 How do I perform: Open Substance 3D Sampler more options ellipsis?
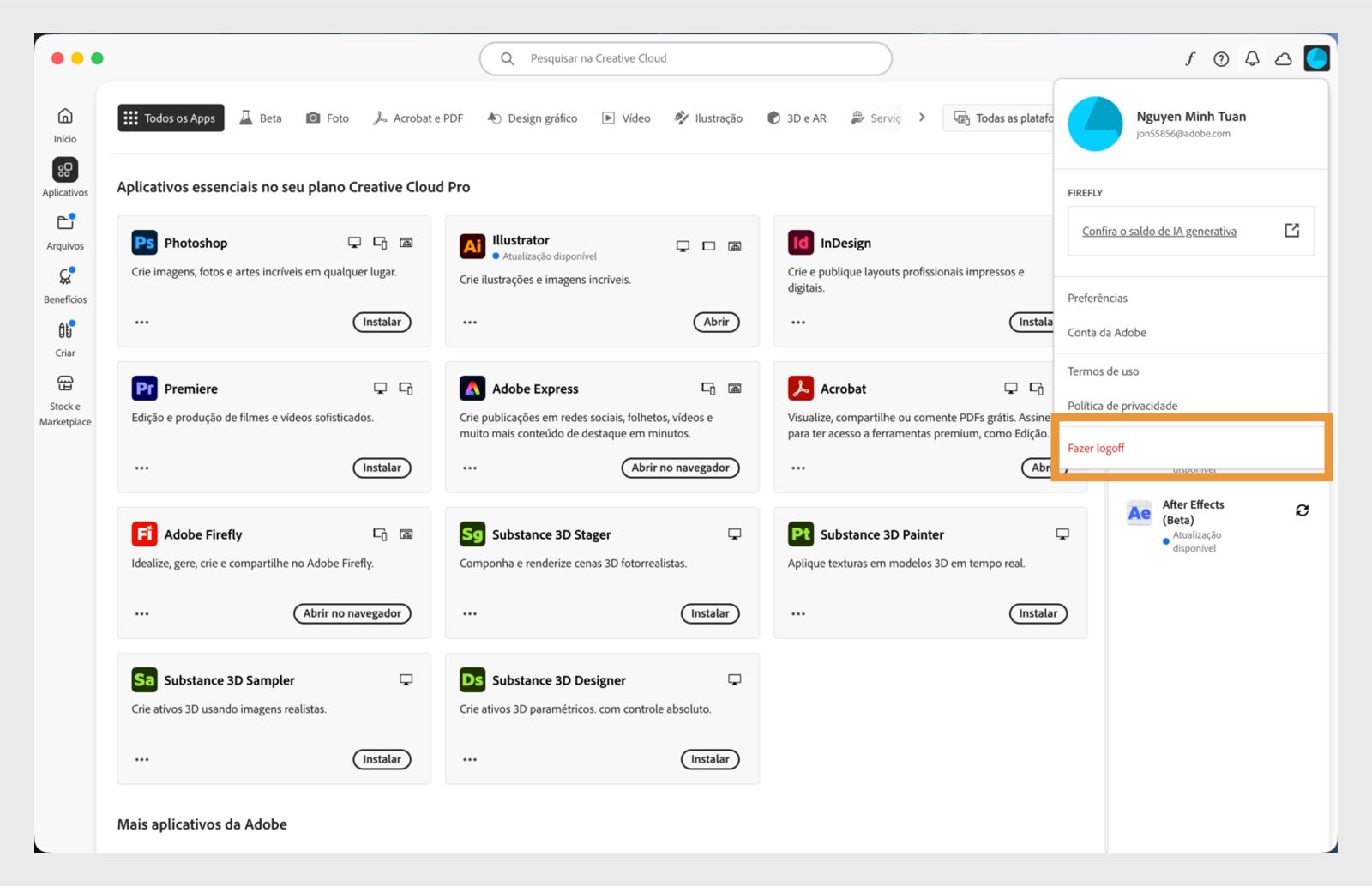click(141, 760)
